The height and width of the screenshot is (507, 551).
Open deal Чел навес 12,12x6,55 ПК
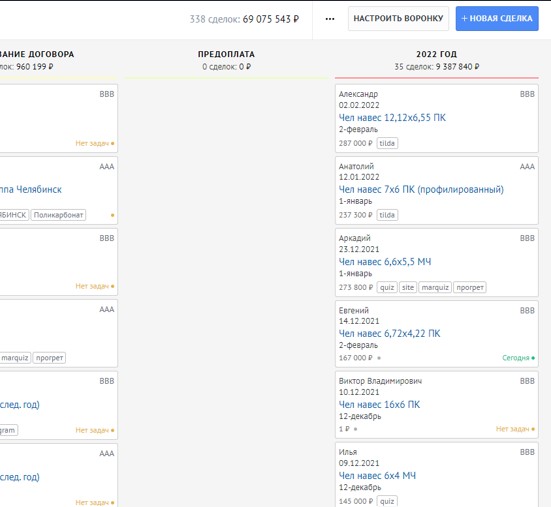click(x=392, y=118)
